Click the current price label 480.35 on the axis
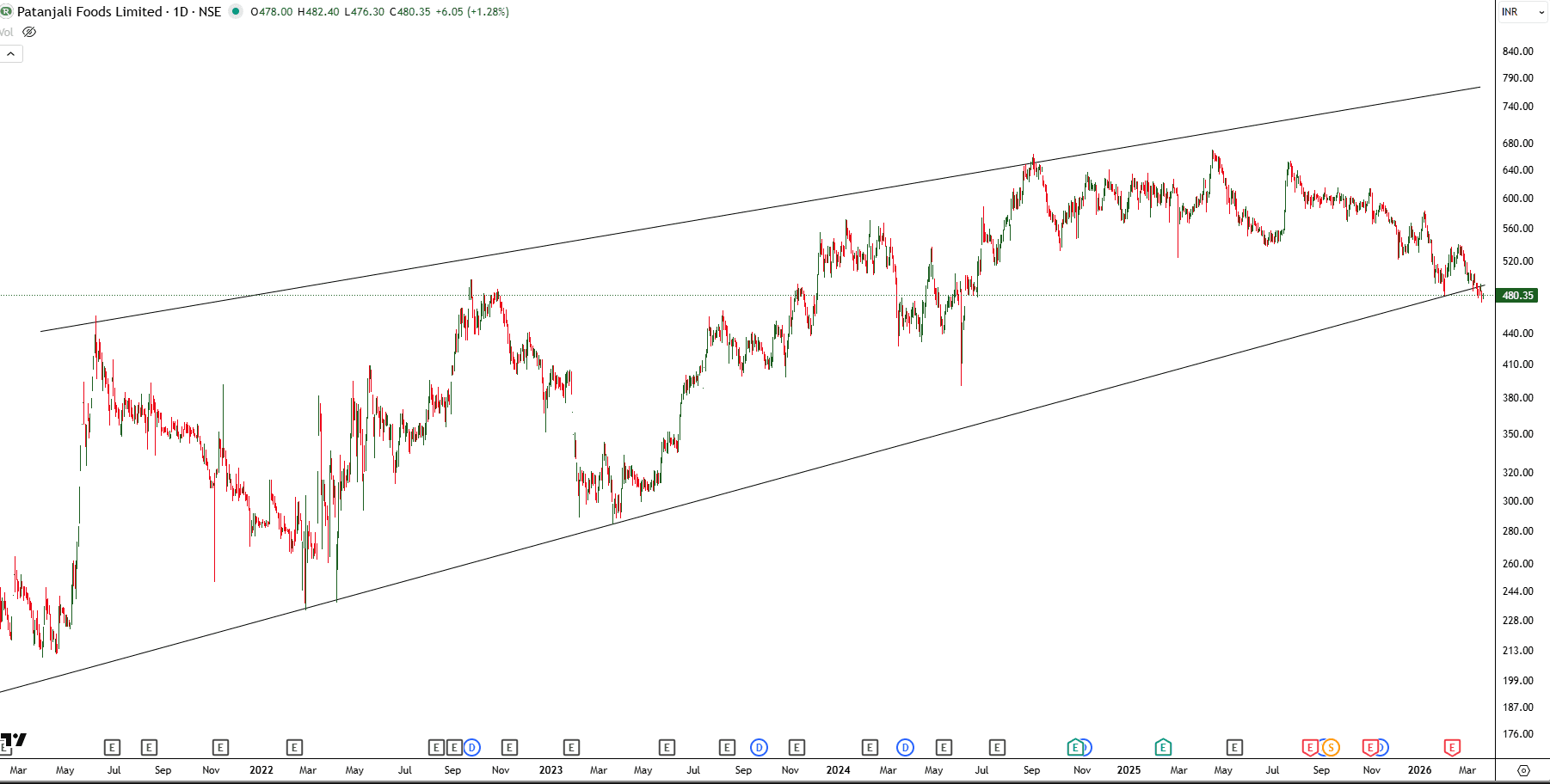Viewport: 1550px width, 784px height. pyautogui.click(x=1517, y=296)
